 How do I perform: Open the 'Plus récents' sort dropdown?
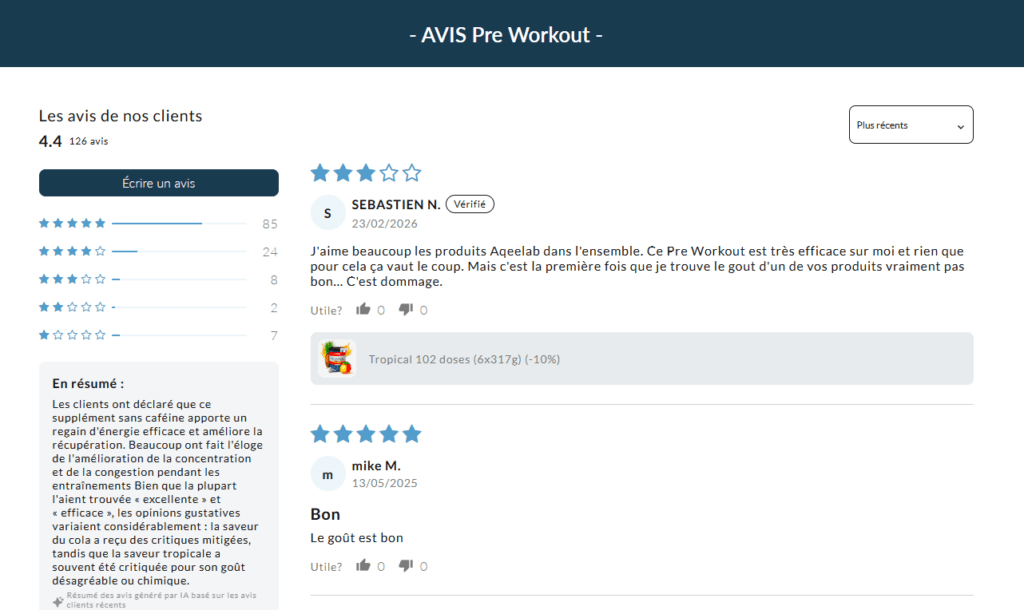tap(910, 124)
